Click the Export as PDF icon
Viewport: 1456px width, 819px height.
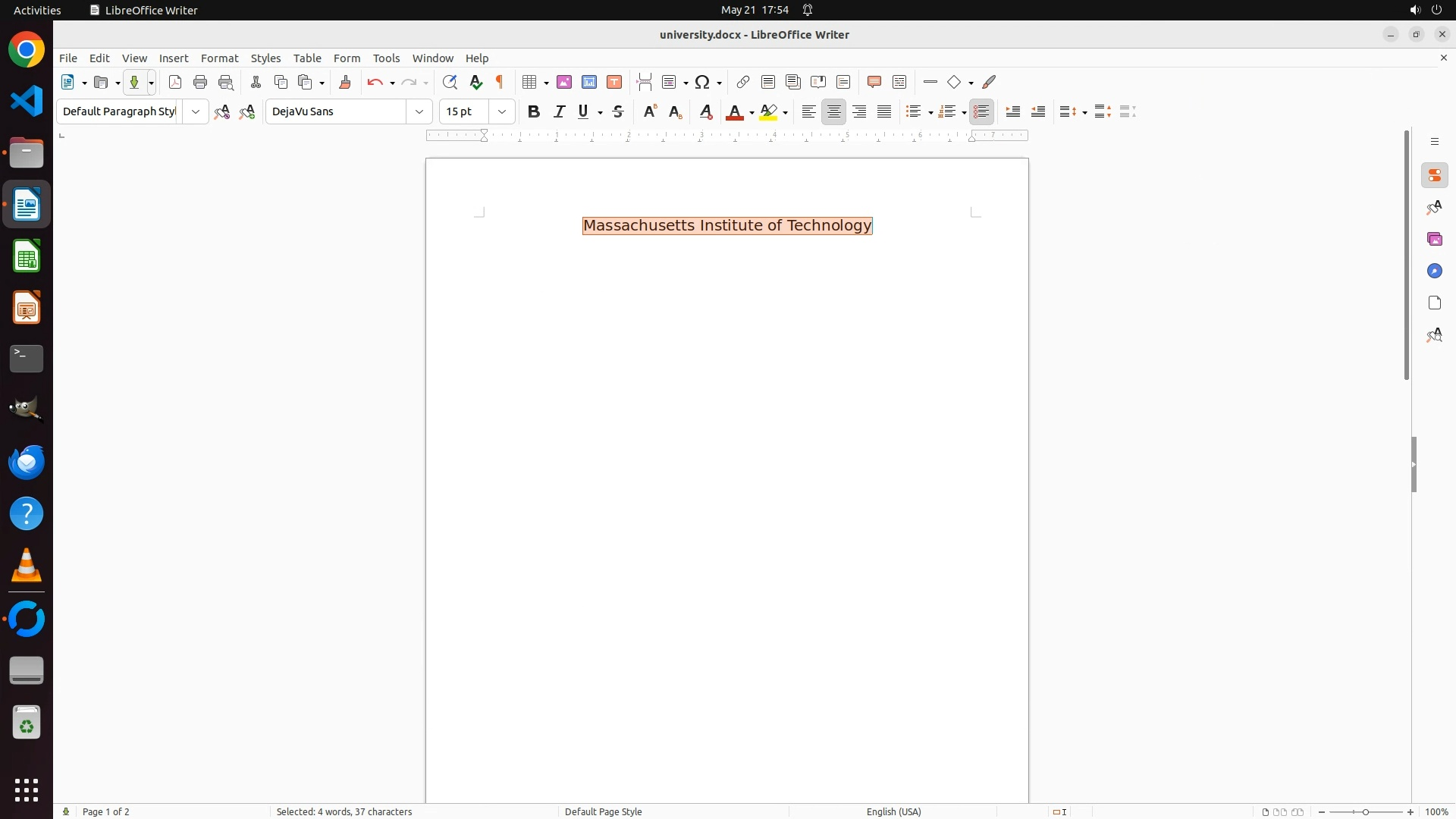point(175,83)
